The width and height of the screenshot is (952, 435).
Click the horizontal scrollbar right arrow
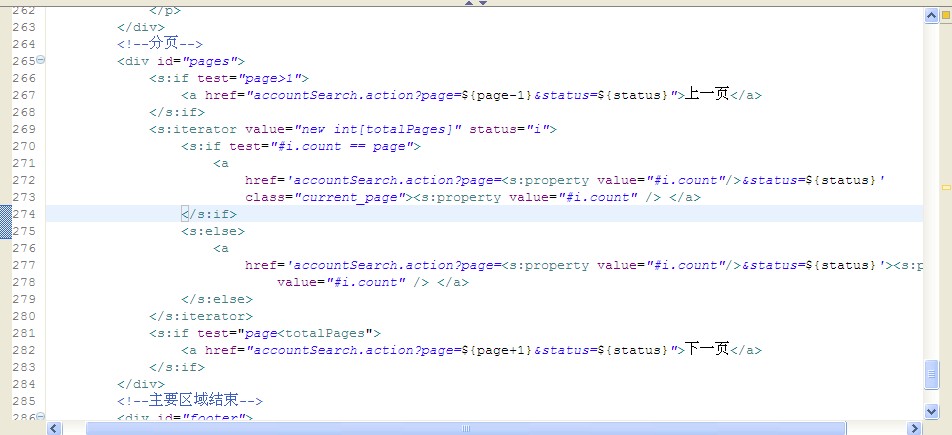[x=915, y=428]
